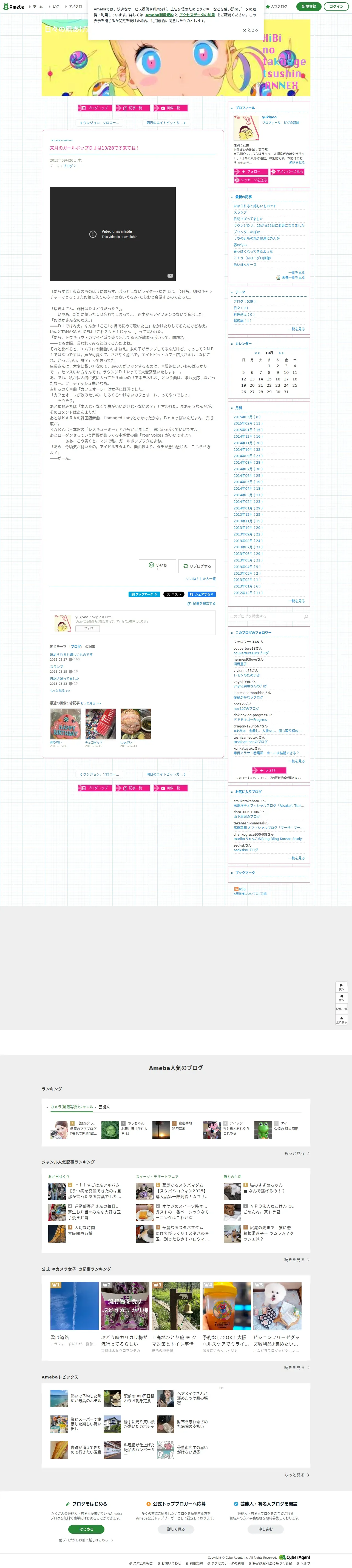This screenshot has height=1568, width=352.
Task: Open archive 2015年03月 ( 8 )
Action: 247,417
